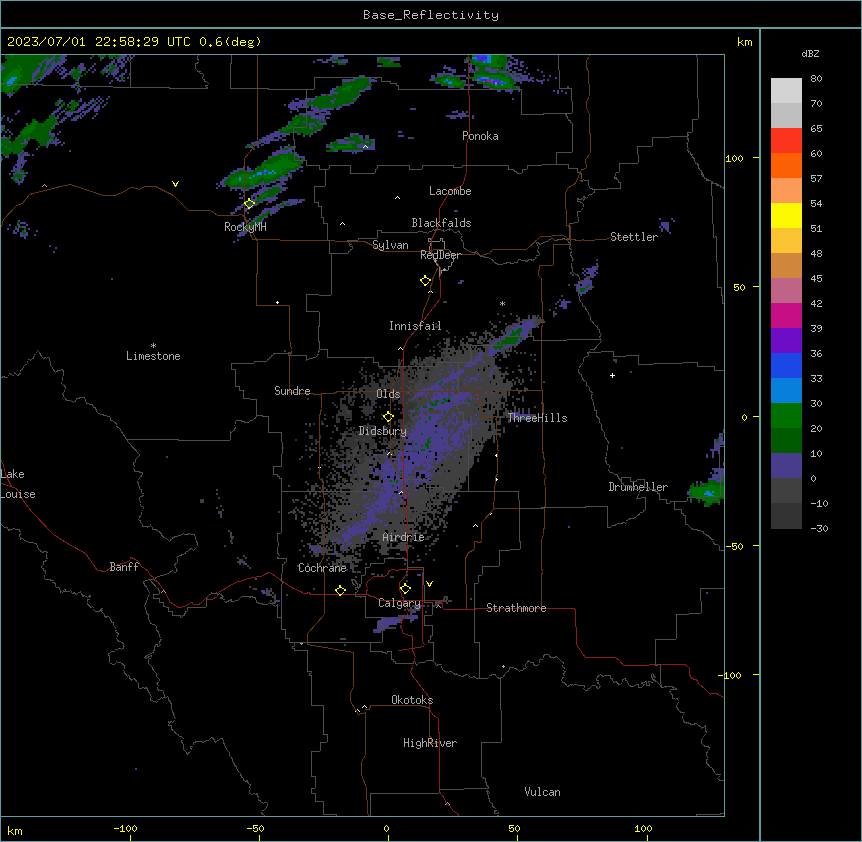
Task: Click the Ponoka city label
Action: [480, 136]
